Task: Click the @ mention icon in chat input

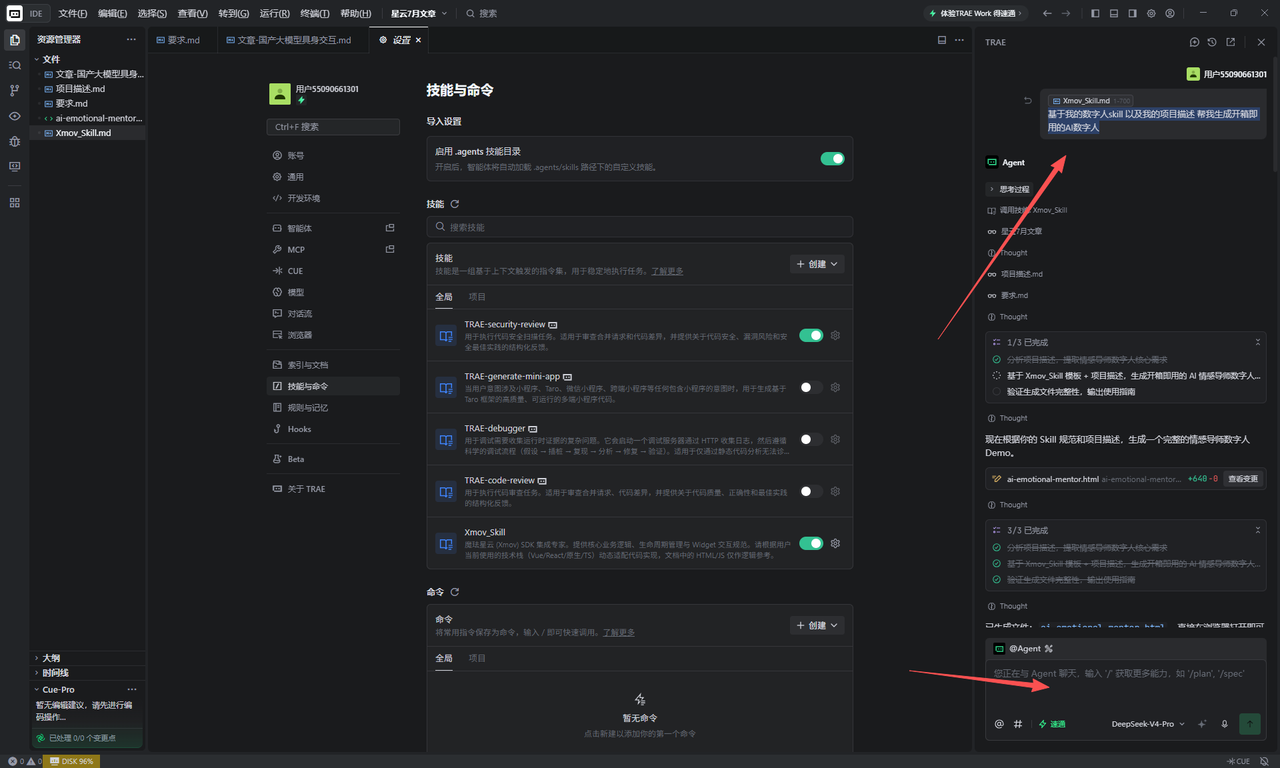Action: click(x=999, y=724)
